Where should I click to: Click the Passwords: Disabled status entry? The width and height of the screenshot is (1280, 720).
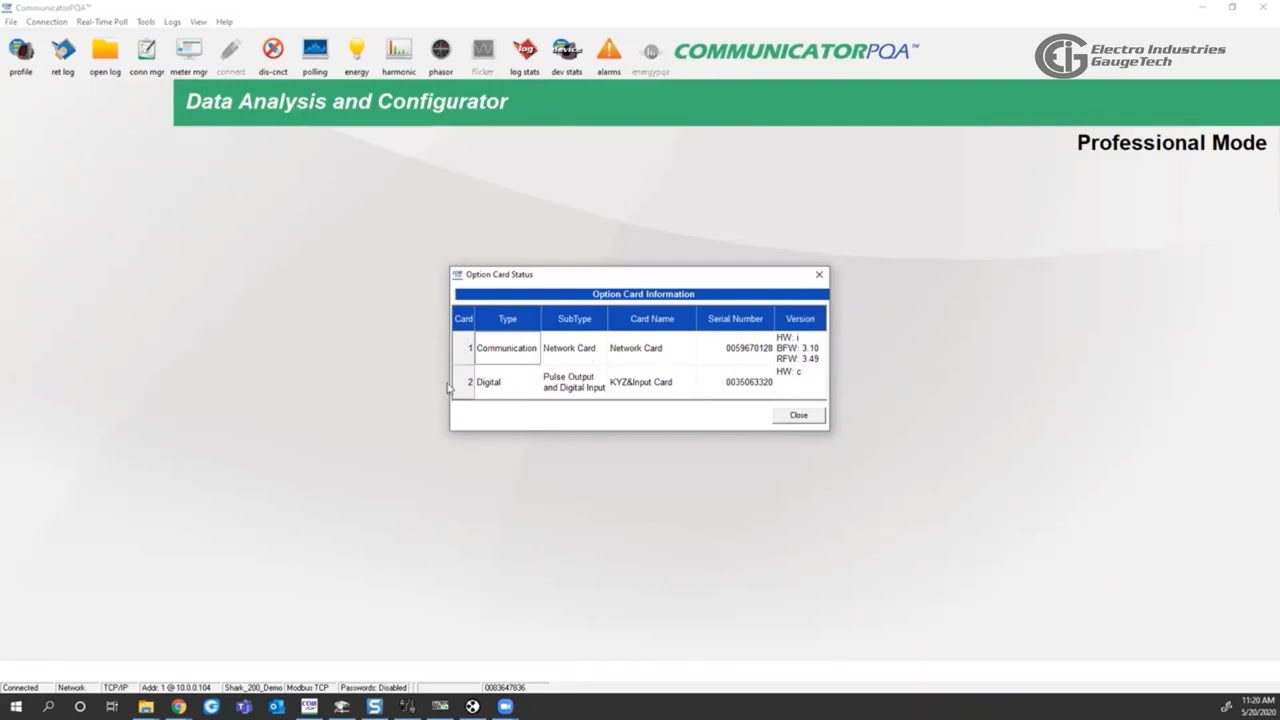(374, 688)
